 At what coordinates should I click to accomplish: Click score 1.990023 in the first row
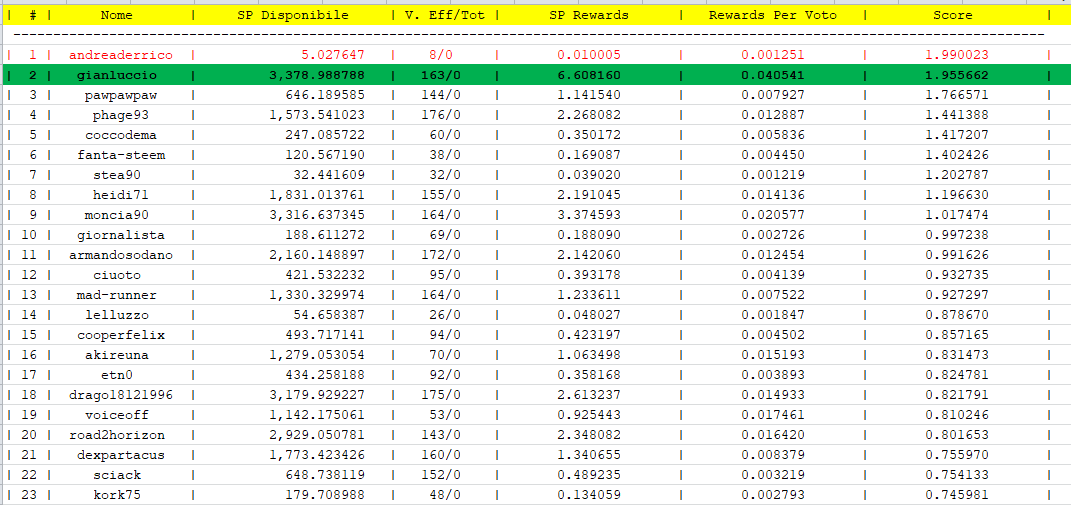tap(956, 55)
